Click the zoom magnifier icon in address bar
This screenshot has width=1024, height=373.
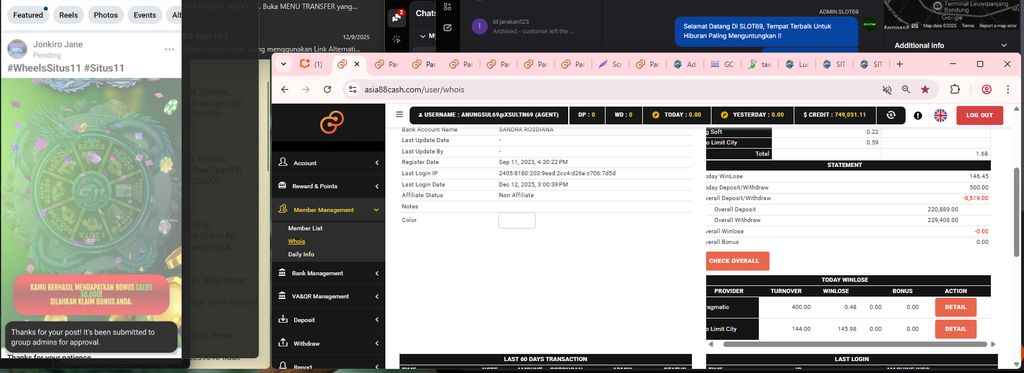coord(906,89)
